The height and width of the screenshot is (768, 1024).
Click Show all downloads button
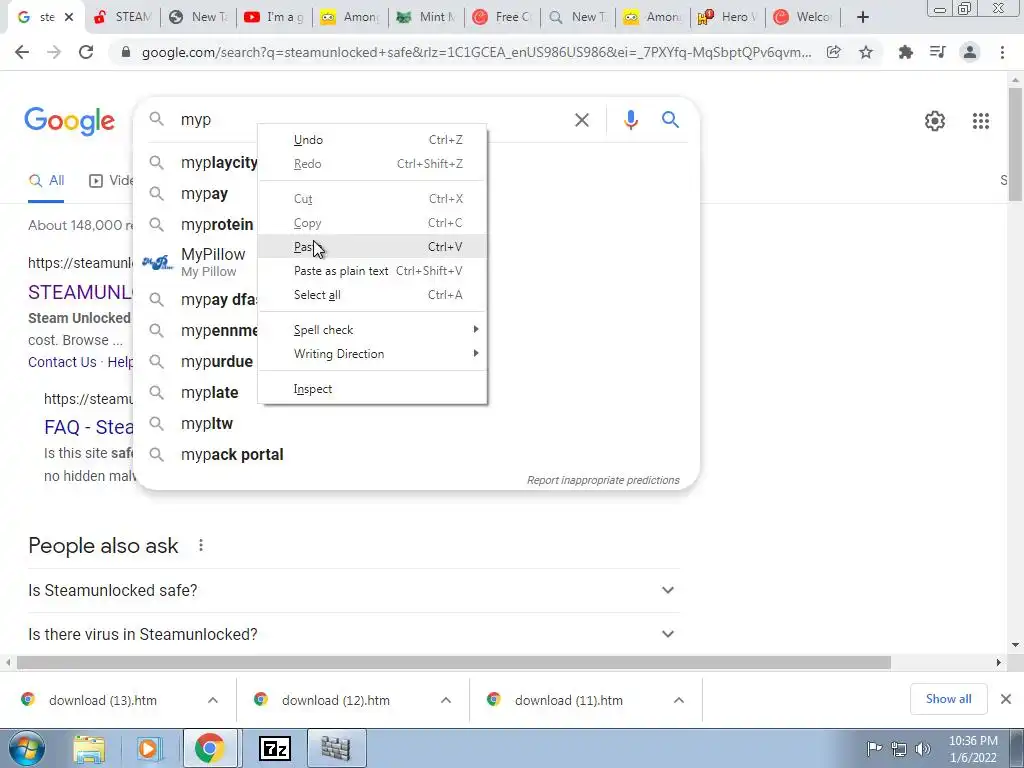[948, 699]
